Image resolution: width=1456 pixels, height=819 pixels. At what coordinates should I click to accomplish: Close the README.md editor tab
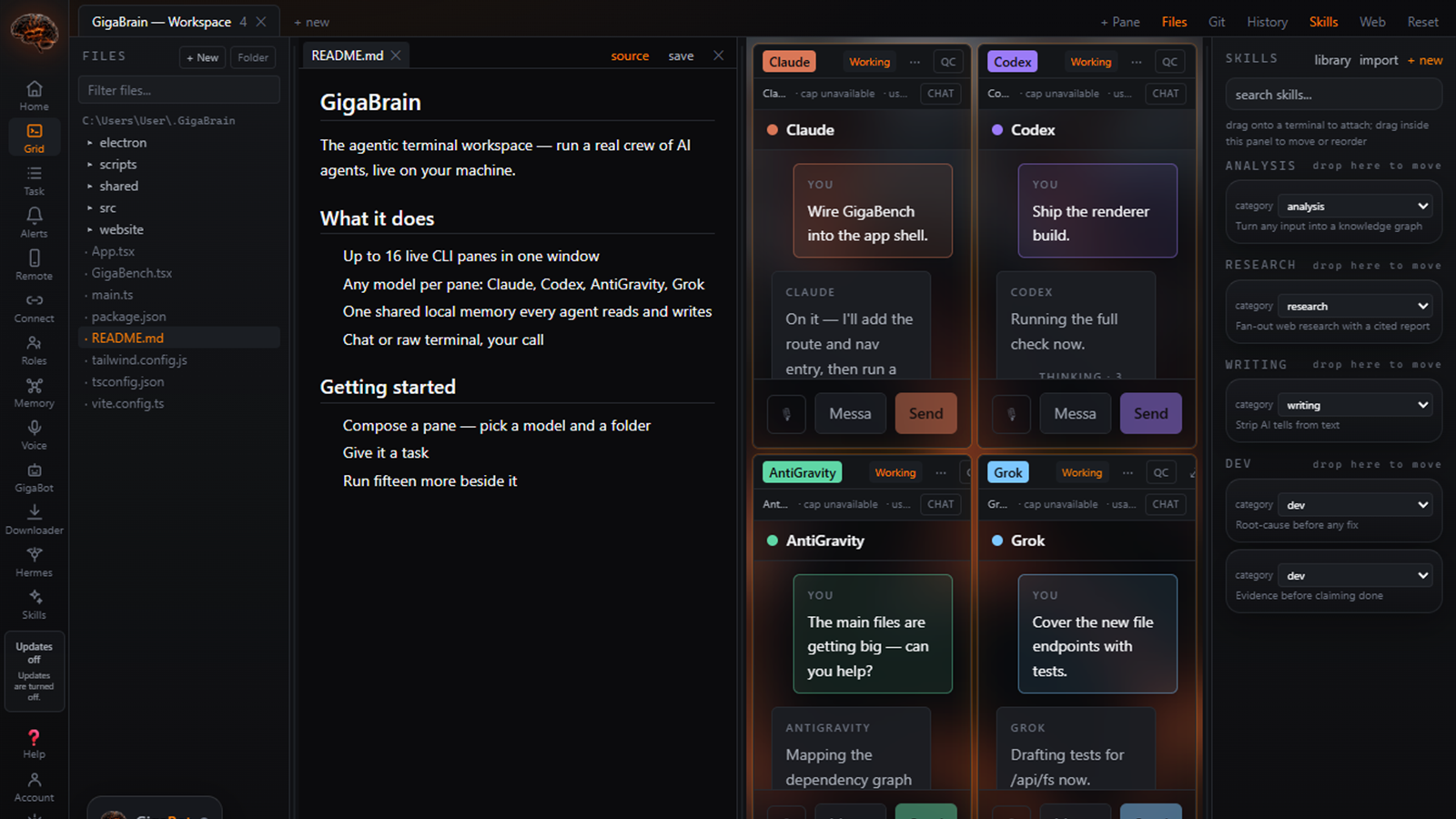pos(396,56)
